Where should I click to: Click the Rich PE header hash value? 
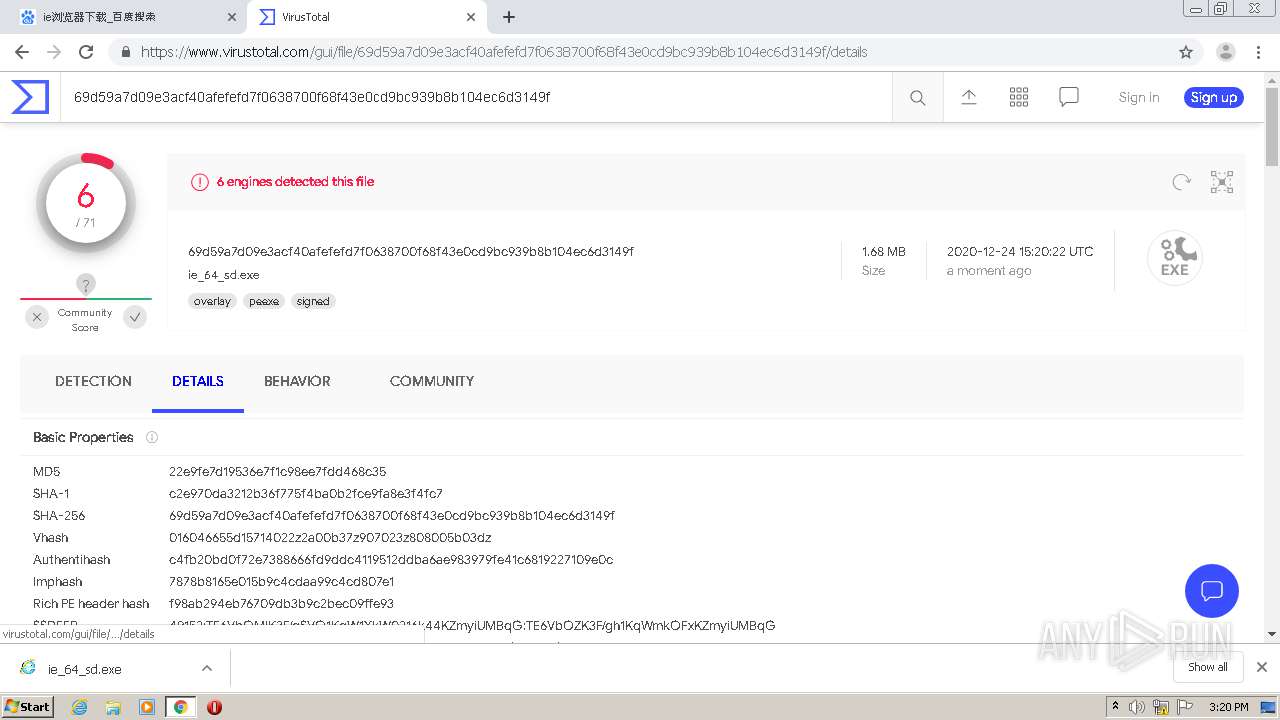click(281, 603)
